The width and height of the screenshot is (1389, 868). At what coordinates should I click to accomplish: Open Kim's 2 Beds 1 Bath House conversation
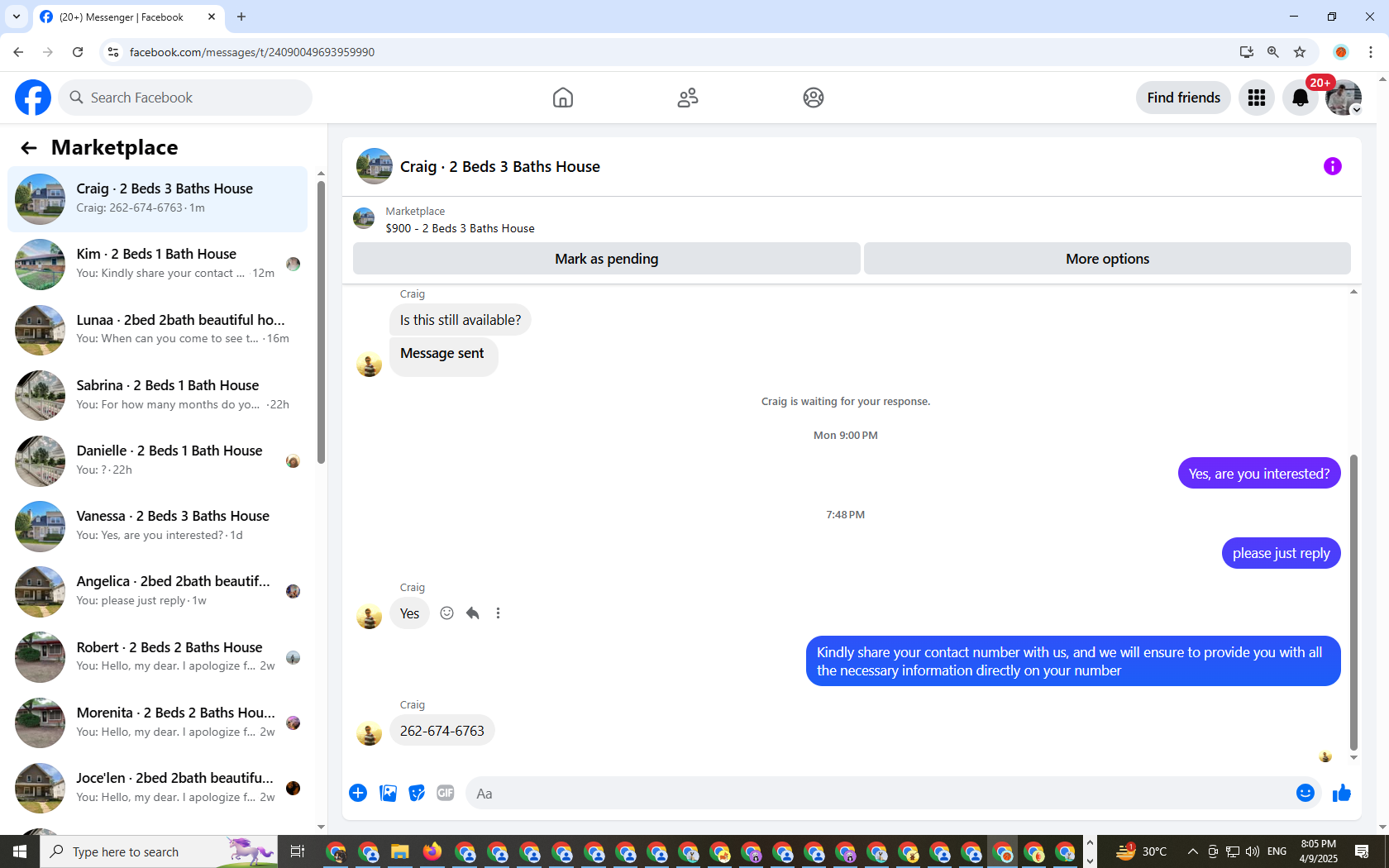(x=158, y=265)
